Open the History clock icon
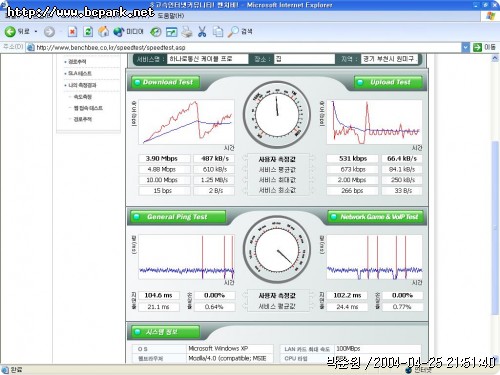Image resolution: width=500 pixels, height=375 pixels. pyautogui.click(x=156, y=32)
